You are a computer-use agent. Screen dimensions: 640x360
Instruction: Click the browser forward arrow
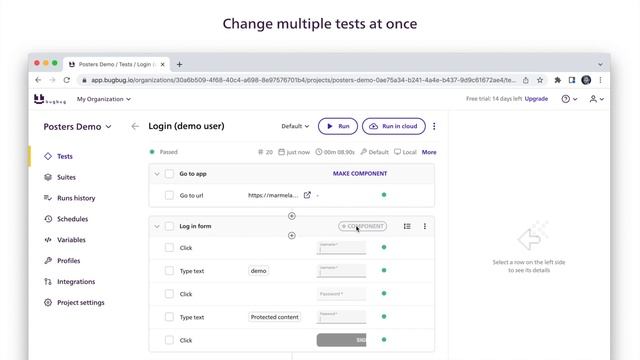pos(52,80)
